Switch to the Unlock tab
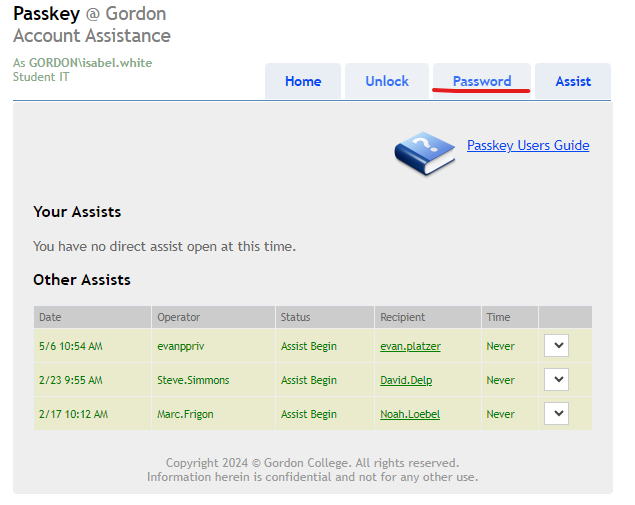This screenshot has width=635, height=505. [387, 81]
